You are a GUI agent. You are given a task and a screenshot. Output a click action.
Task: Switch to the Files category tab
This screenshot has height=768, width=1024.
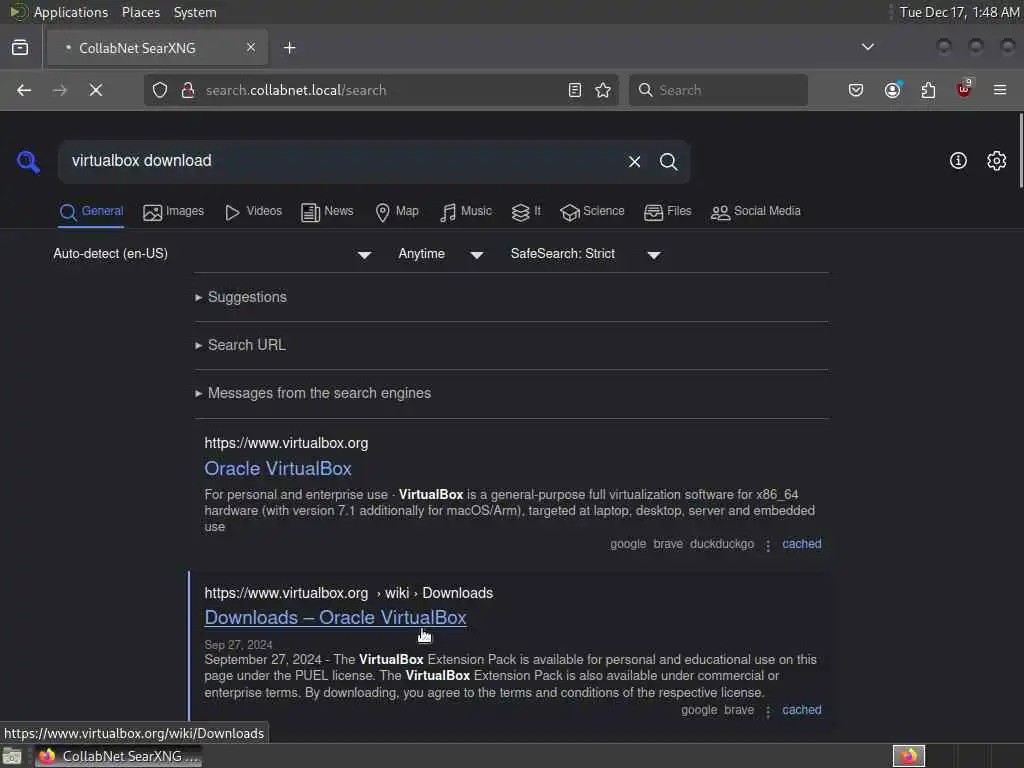click(x=667, y=212)
